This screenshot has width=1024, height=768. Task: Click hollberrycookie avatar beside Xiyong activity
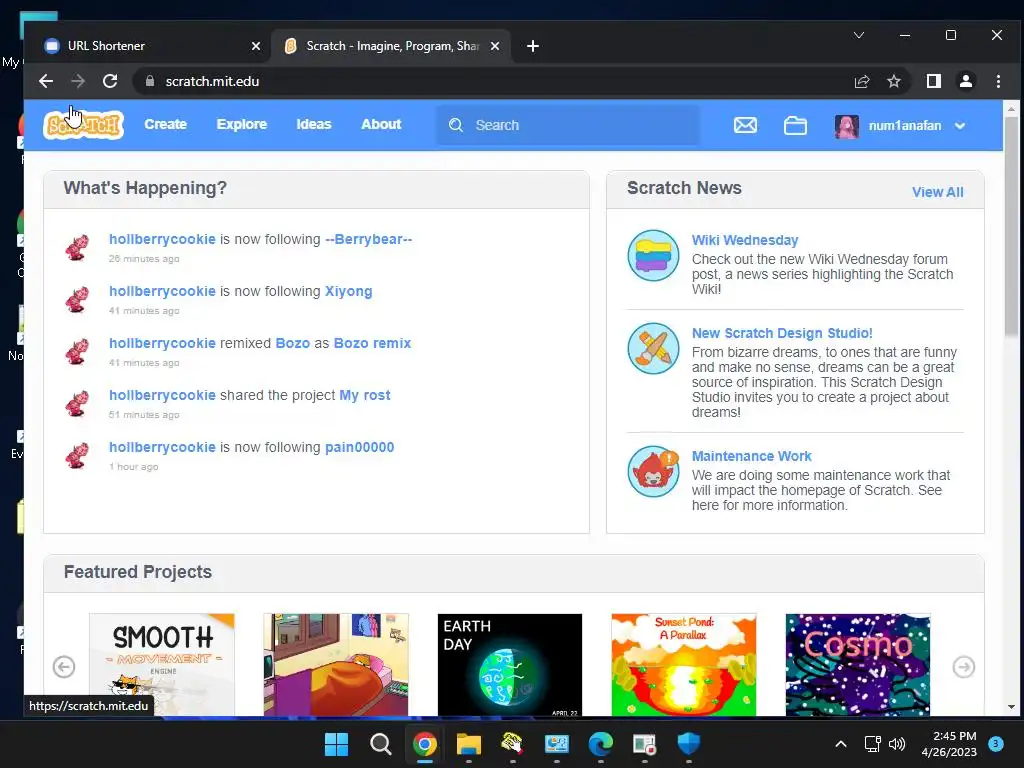click(x=77, y=300)
